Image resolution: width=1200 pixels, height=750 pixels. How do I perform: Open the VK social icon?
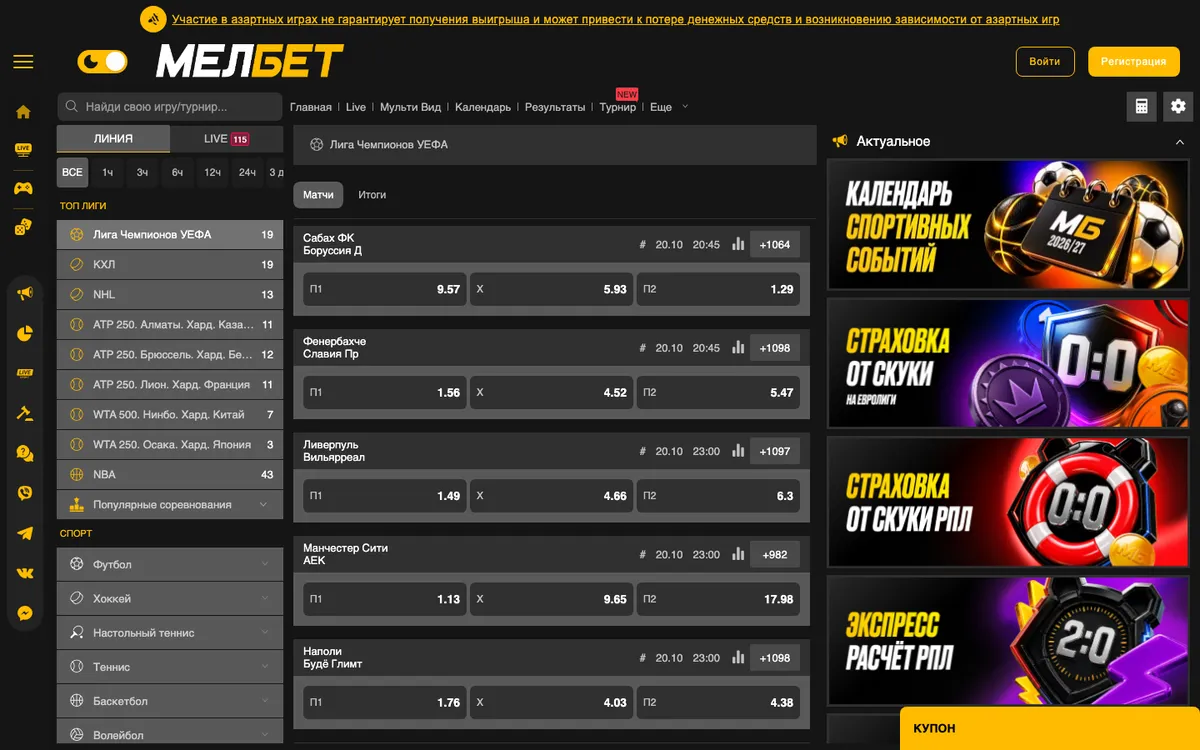25,573
